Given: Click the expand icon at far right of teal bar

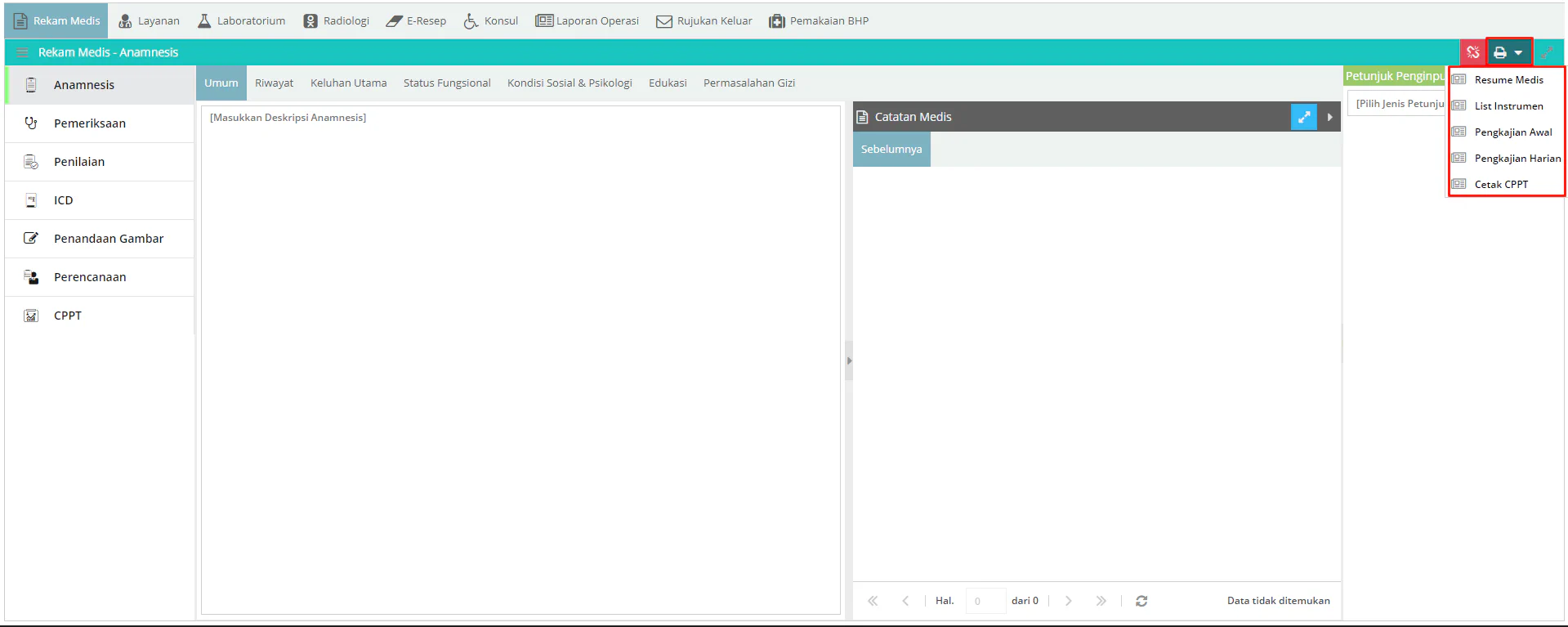Looking at the screenshot, I should click(x=1547, y=52).
